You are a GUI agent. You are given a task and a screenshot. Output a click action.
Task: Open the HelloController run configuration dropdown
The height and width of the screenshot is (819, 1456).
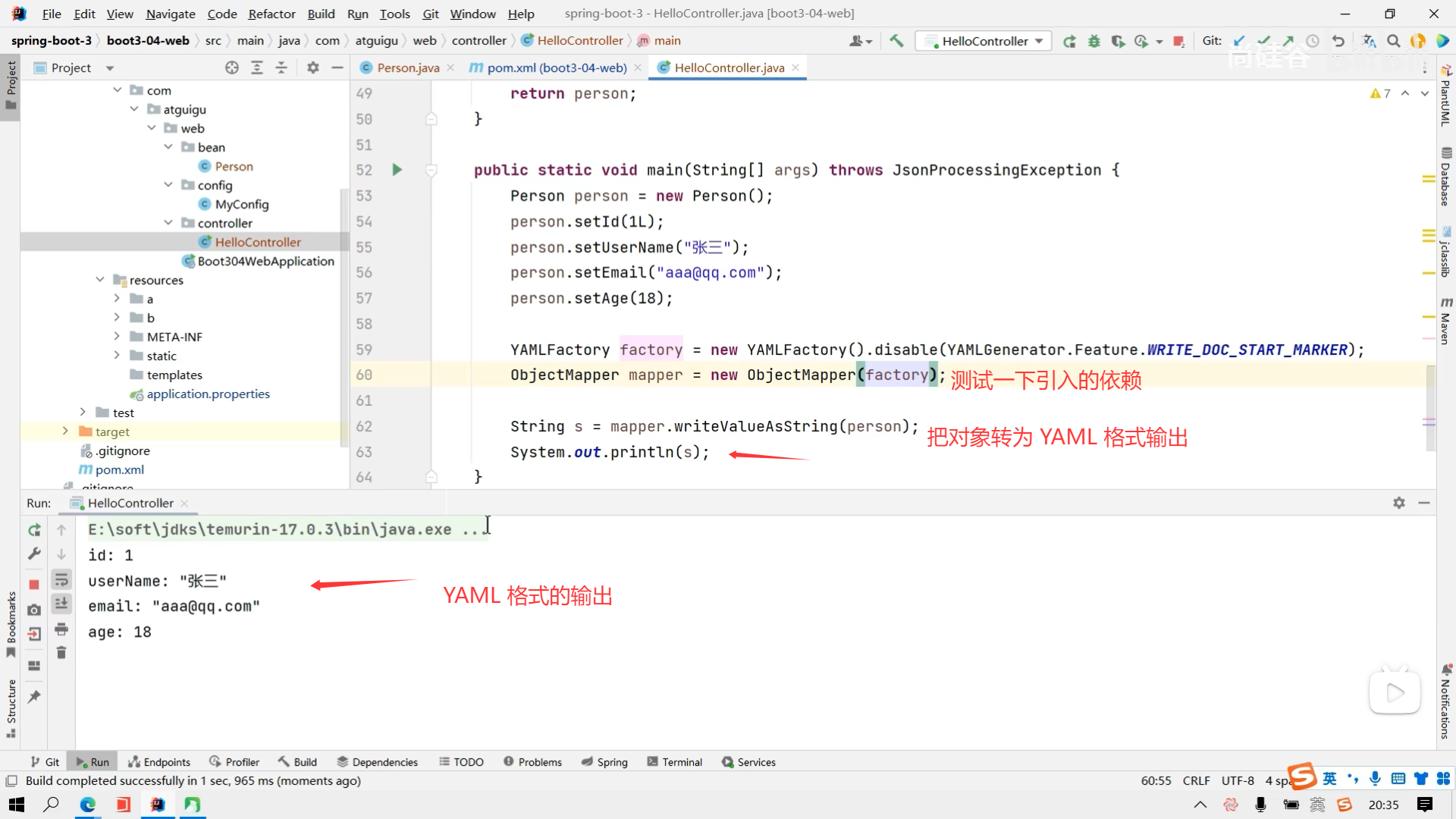pos(984,41)
